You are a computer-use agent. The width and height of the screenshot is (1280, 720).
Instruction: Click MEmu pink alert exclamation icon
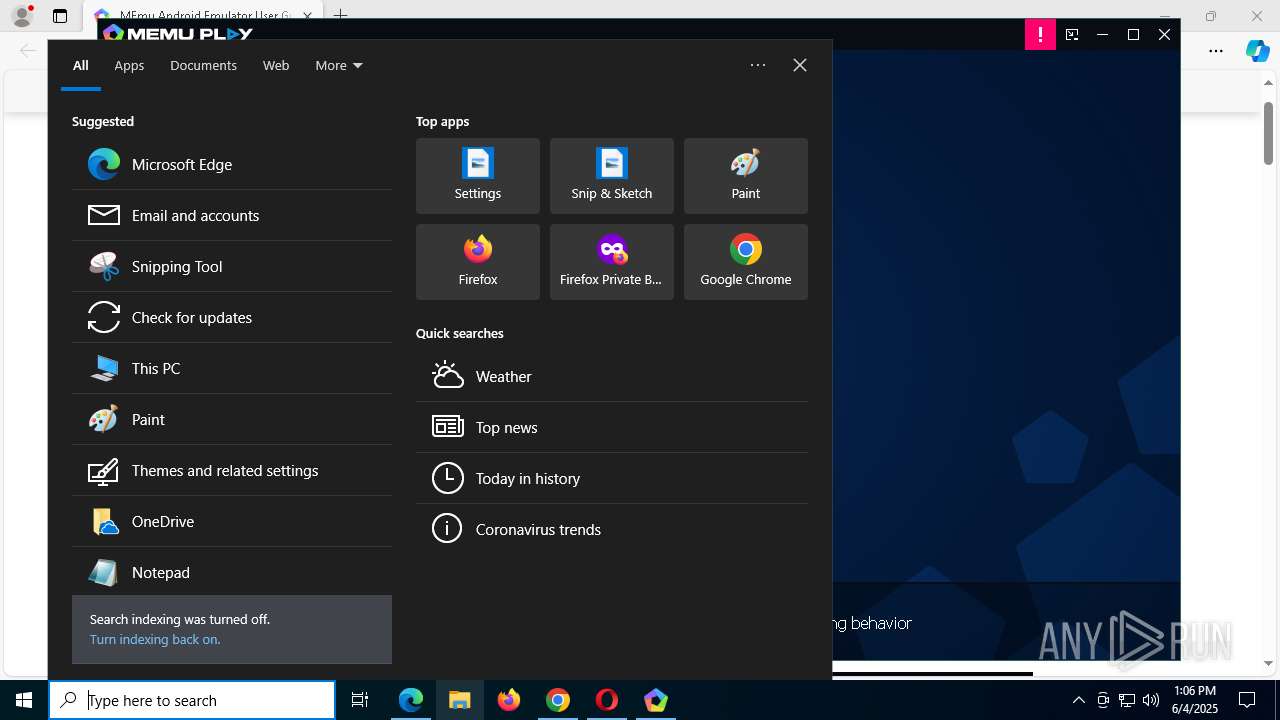click(x=1040, y=35)
